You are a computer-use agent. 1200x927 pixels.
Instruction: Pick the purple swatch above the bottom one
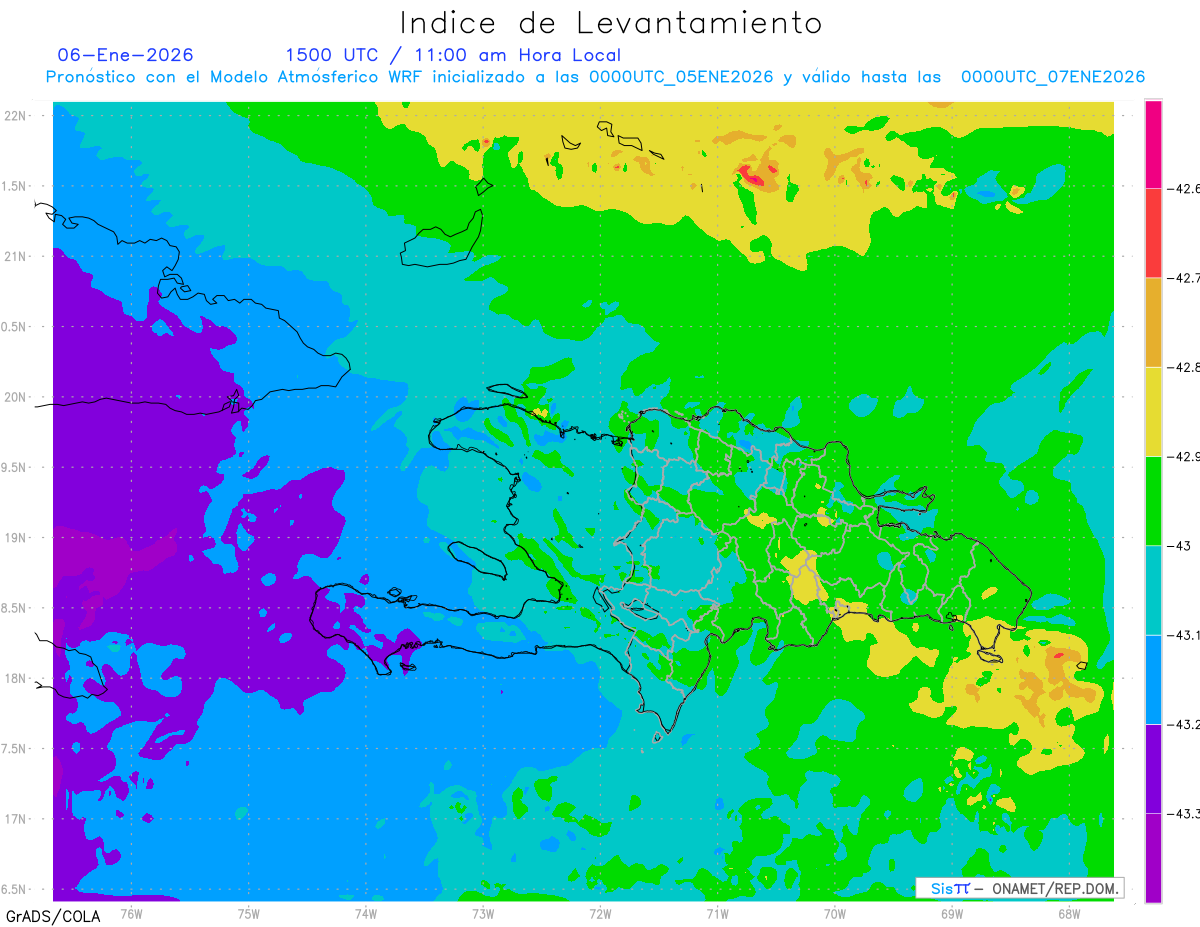[x=1153, y=768]
